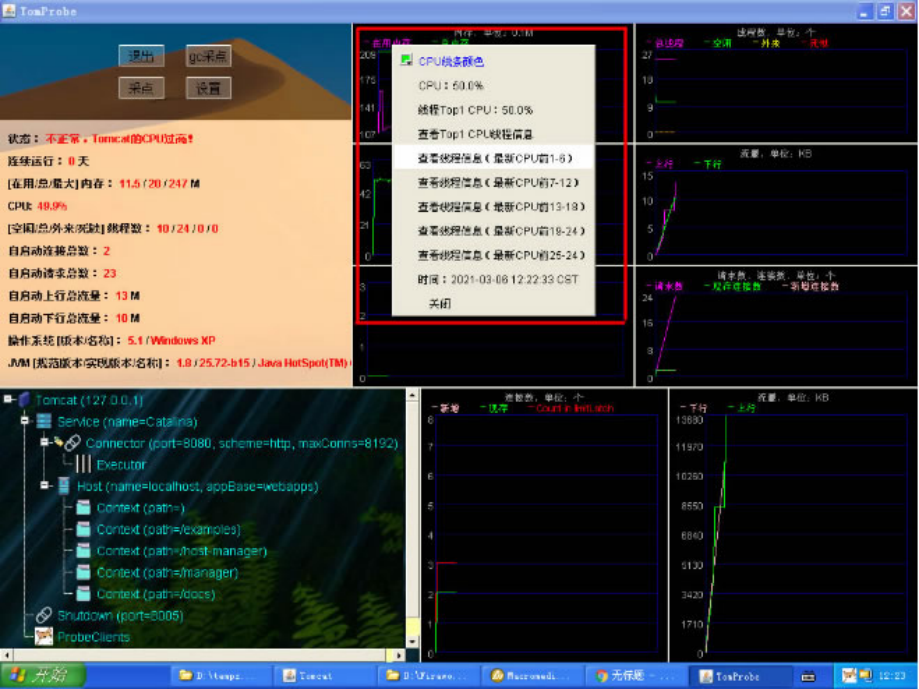
Task: Select 查看线程信息 (最新CPU前1-6)
Action: (x=493, y=158)
